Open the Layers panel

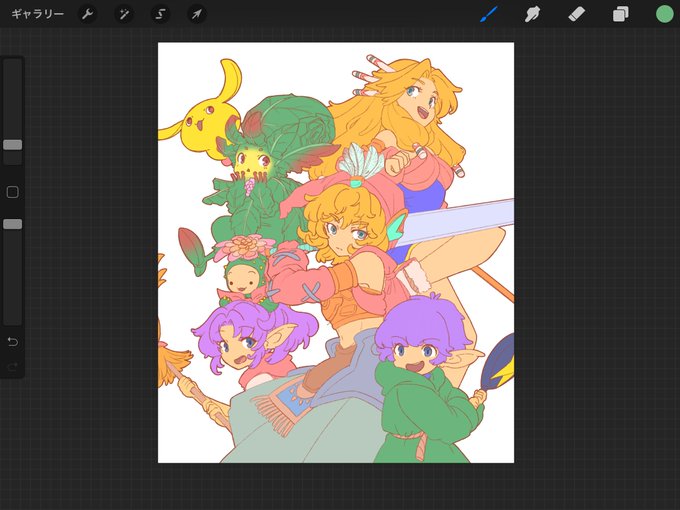click(620, 14)
